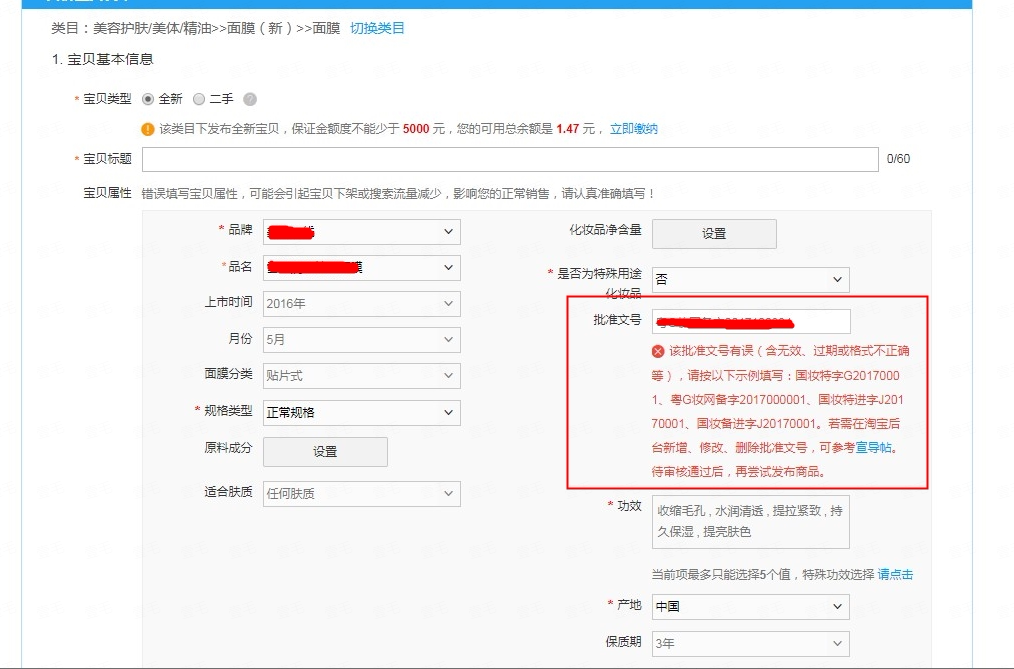Open the 宣导帖 link in error message
The width and height of the screenshot is (1014, 669).
pos(873,448)
